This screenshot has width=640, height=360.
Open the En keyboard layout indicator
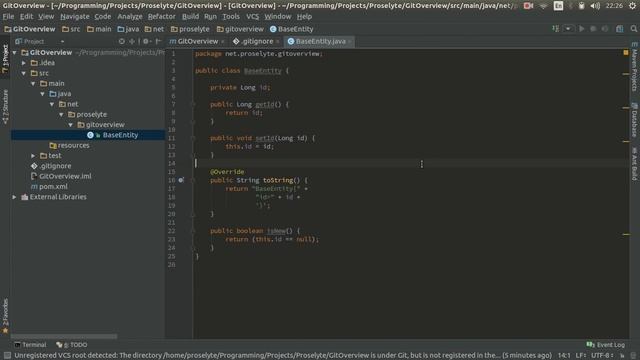coord(558,6)
